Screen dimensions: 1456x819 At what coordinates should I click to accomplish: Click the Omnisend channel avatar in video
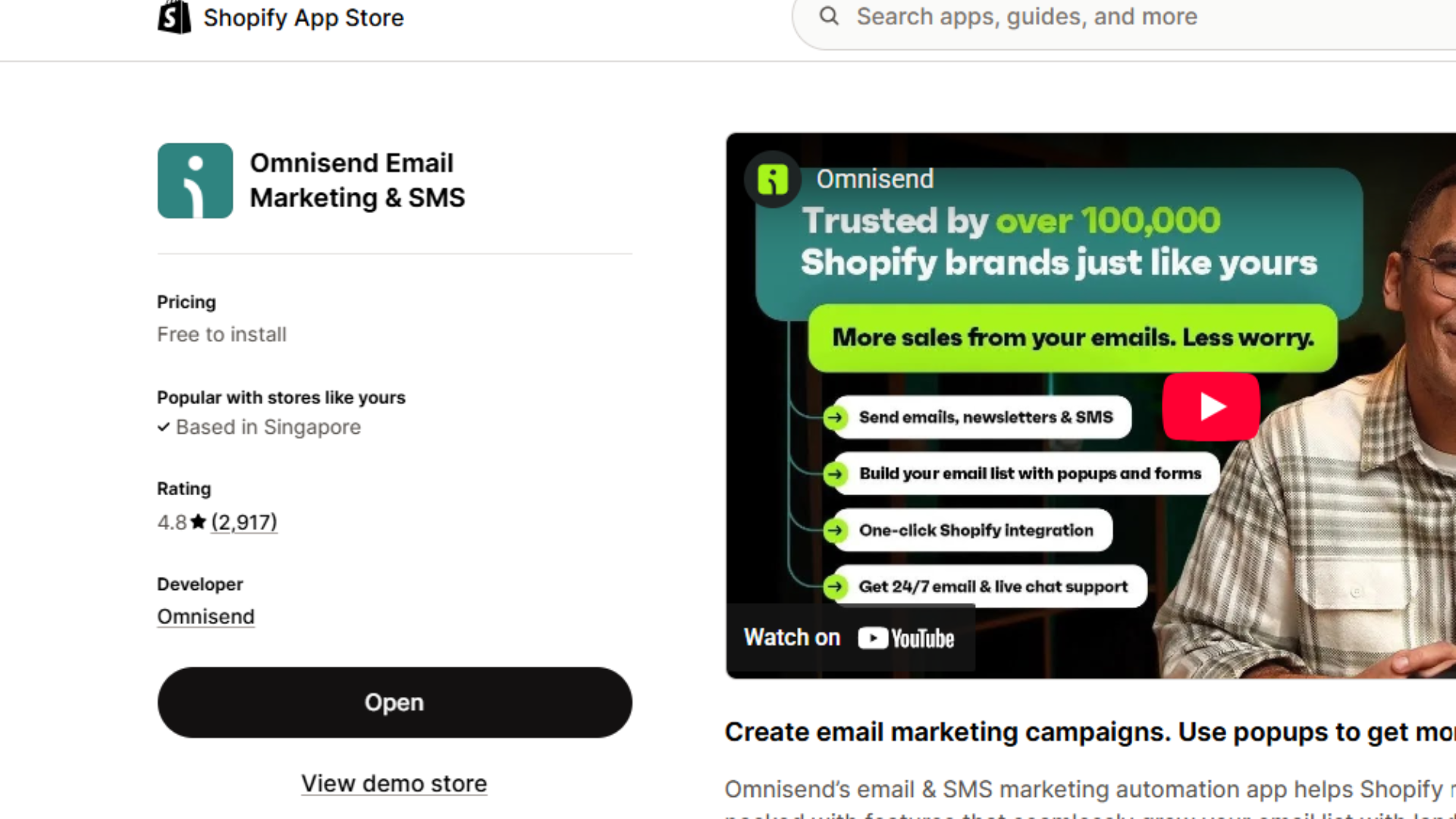[773, 180]
